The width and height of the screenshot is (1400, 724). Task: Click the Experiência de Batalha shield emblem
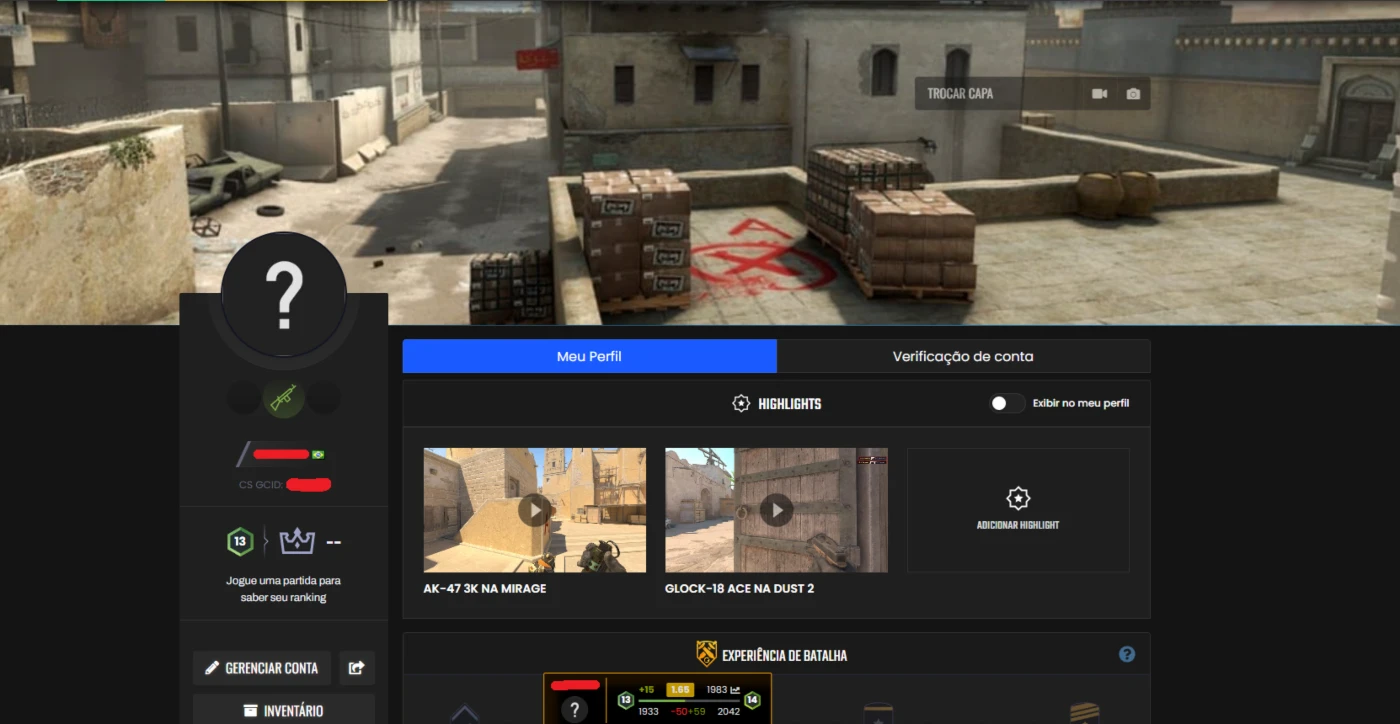(707, 654)
